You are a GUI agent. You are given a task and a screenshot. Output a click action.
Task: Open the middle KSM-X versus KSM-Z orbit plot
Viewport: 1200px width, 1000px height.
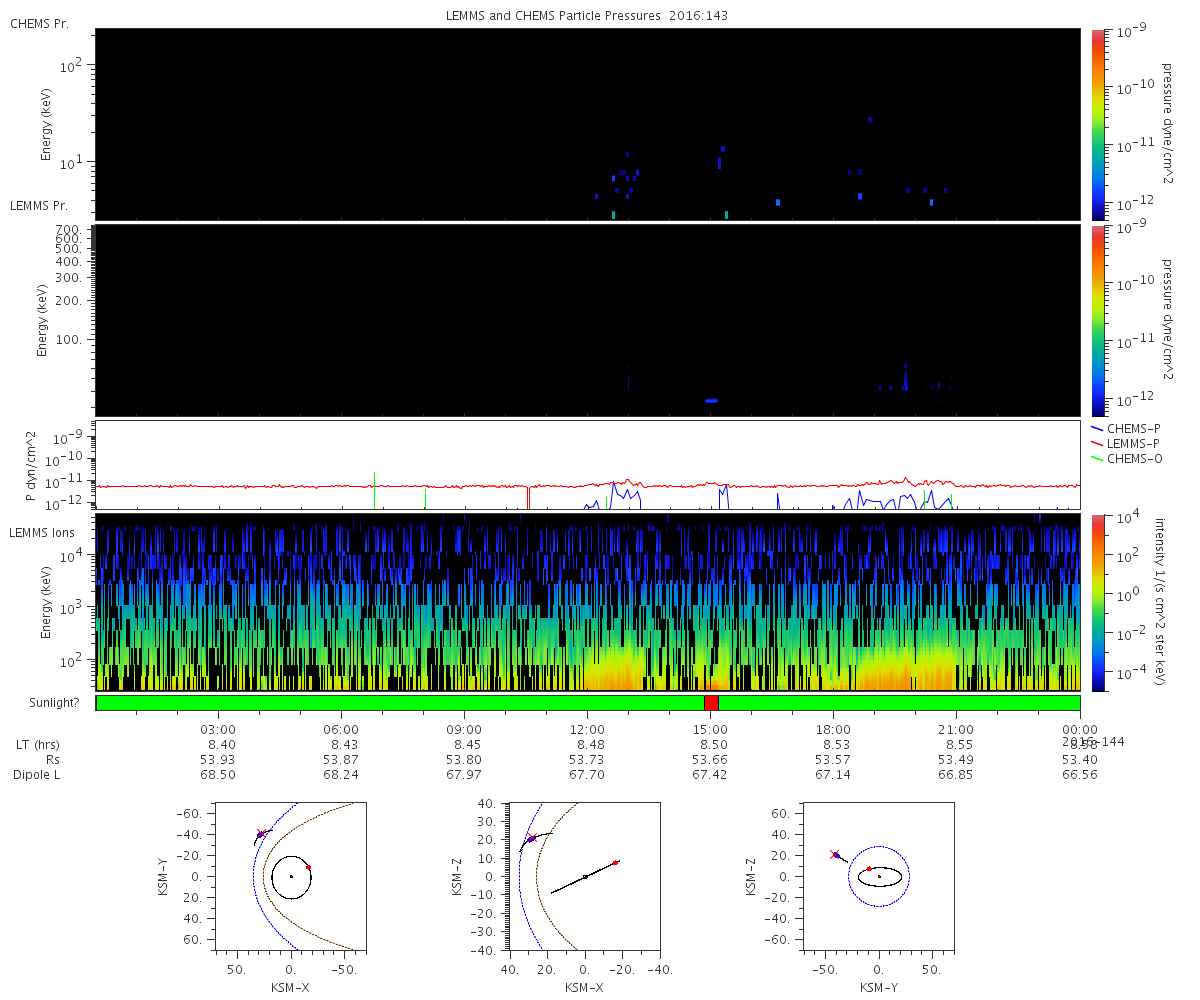coord(585,875)
